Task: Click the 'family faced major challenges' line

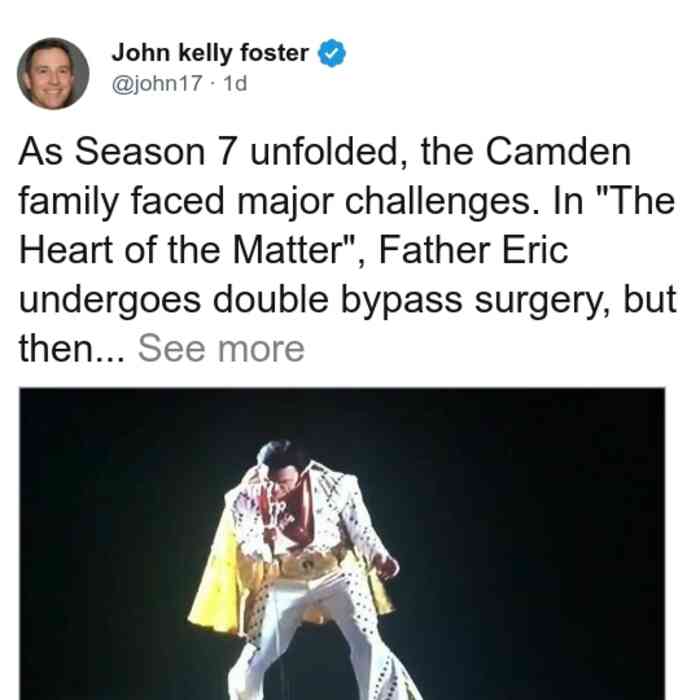Action: pyautogui.click(x=279, y=202)
